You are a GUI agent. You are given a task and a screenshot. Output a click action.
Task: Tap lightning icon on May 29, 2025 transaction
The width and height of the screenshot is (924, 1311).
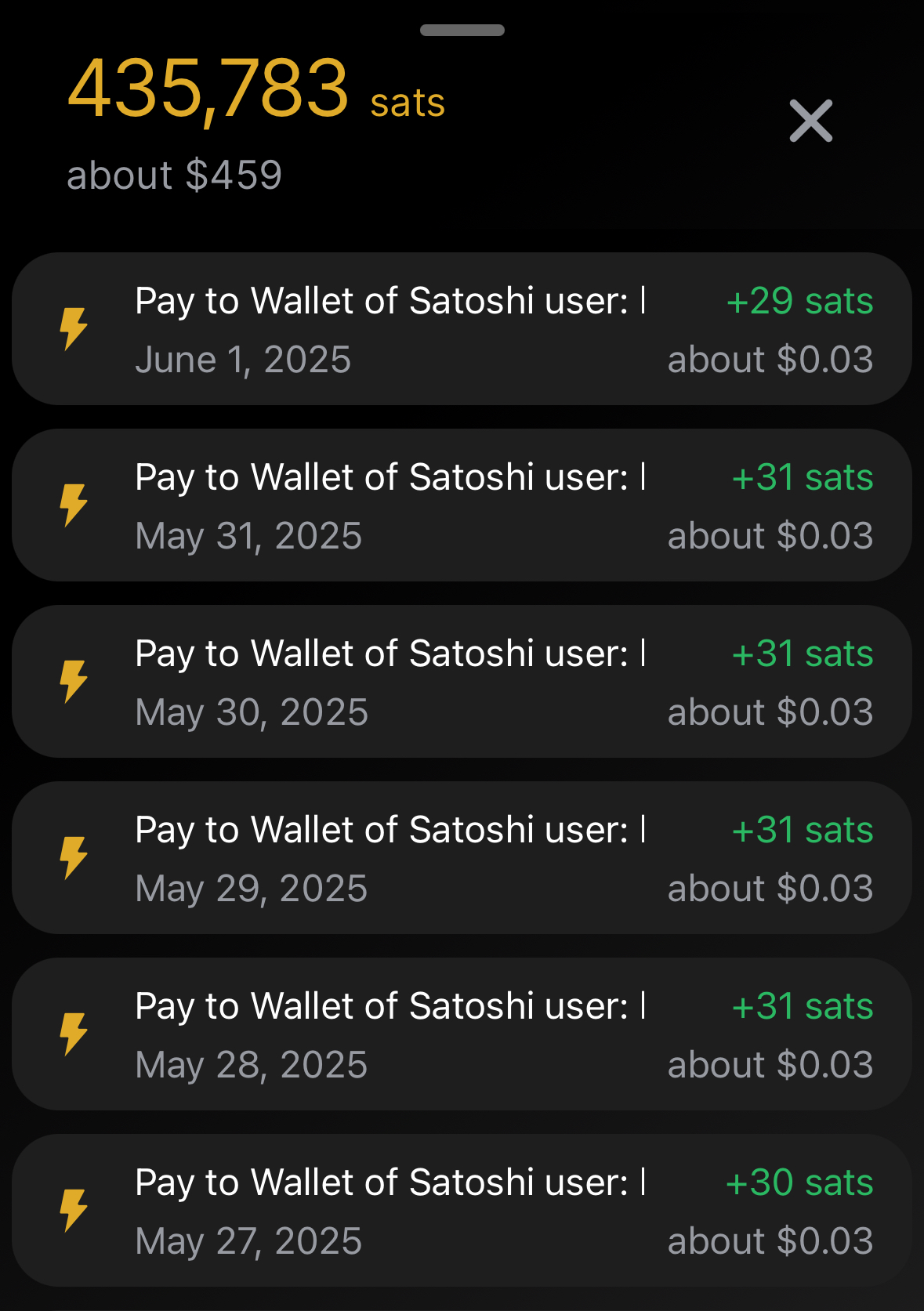pos(74,857)
